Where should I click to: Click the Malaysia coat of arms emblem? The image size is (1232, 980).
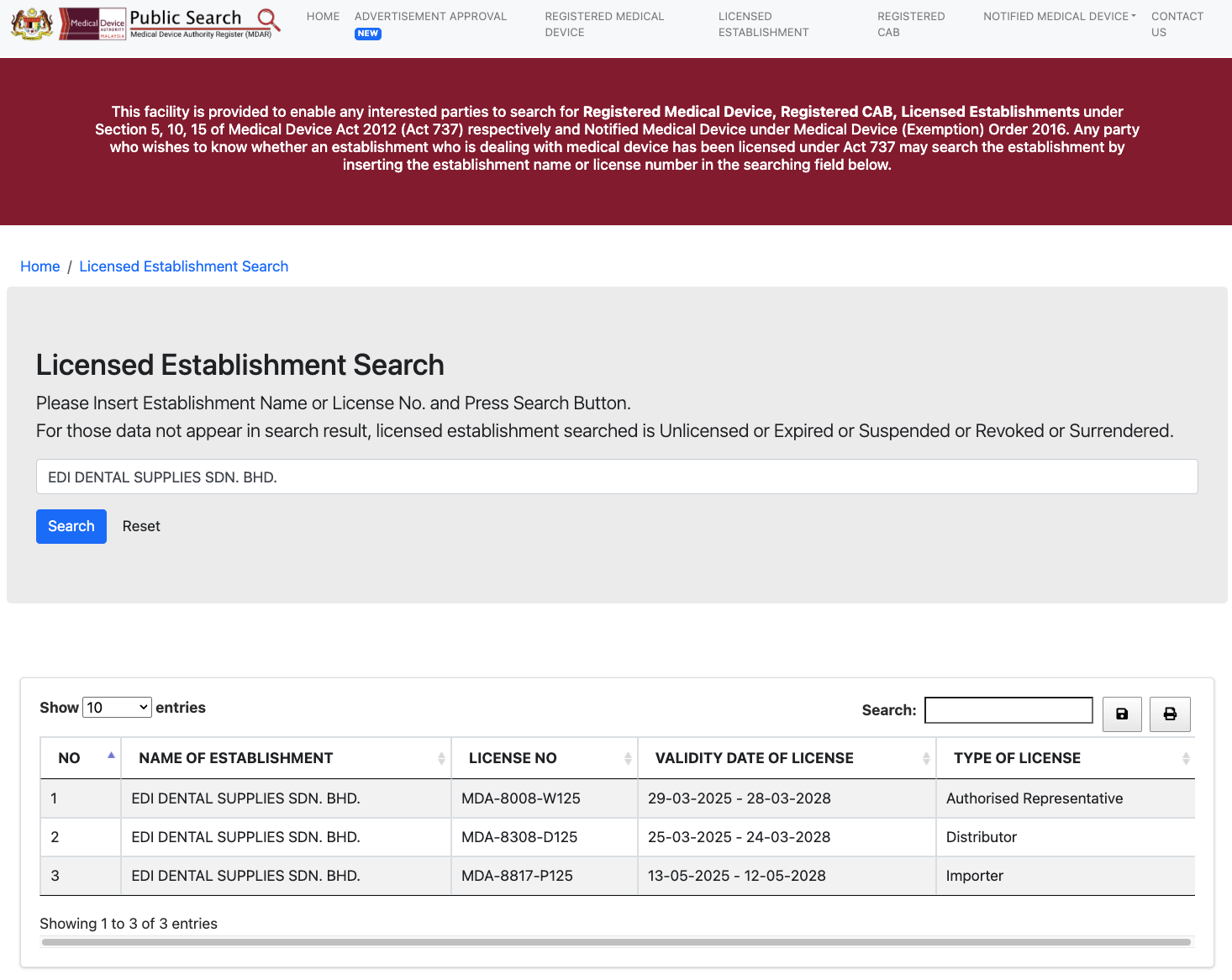(32, 24)
